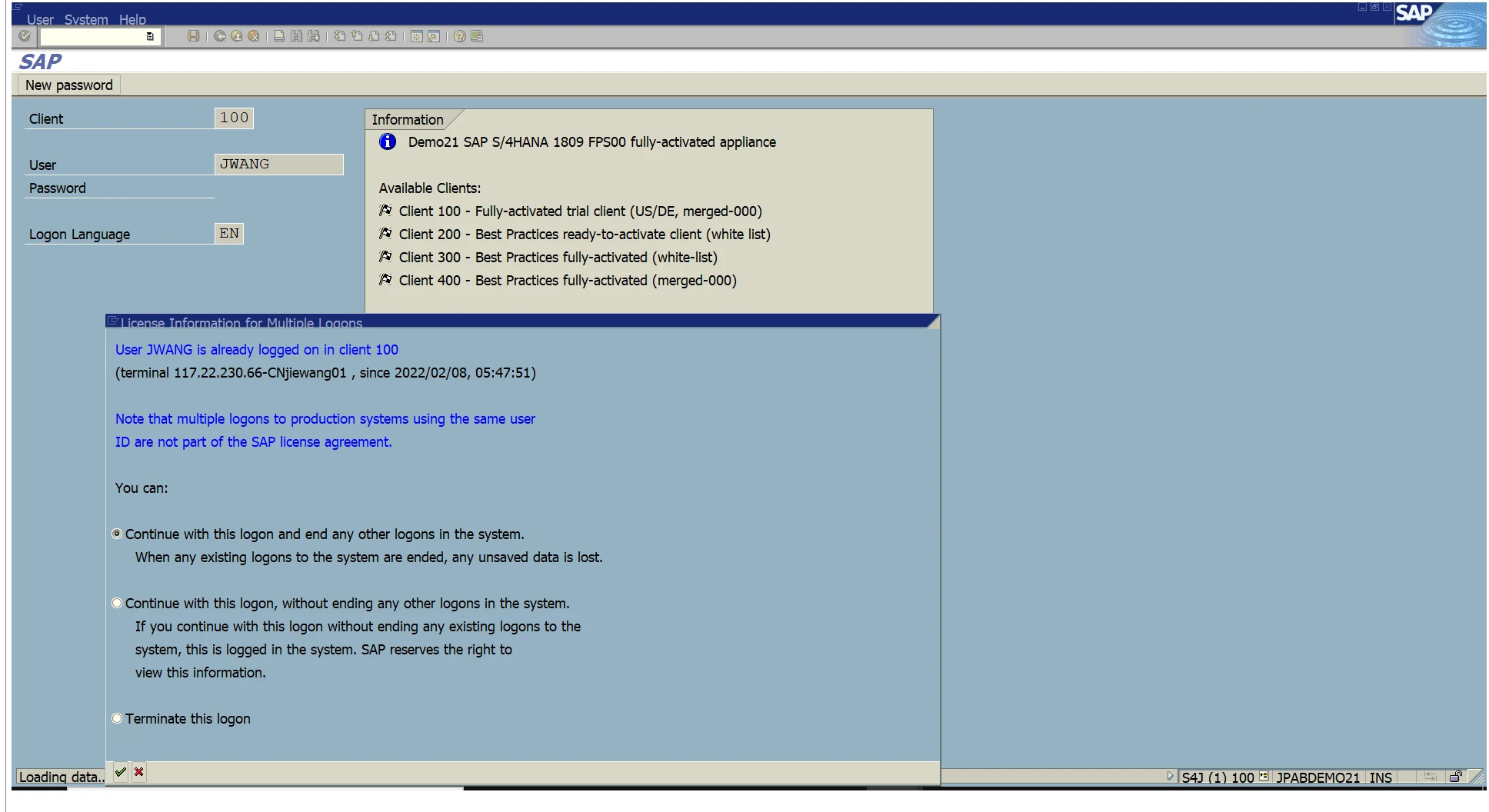Click the status bar expand arrow bottom left
The width and height of the screenshot is (1489, 812).
(x=1170, y=777)
